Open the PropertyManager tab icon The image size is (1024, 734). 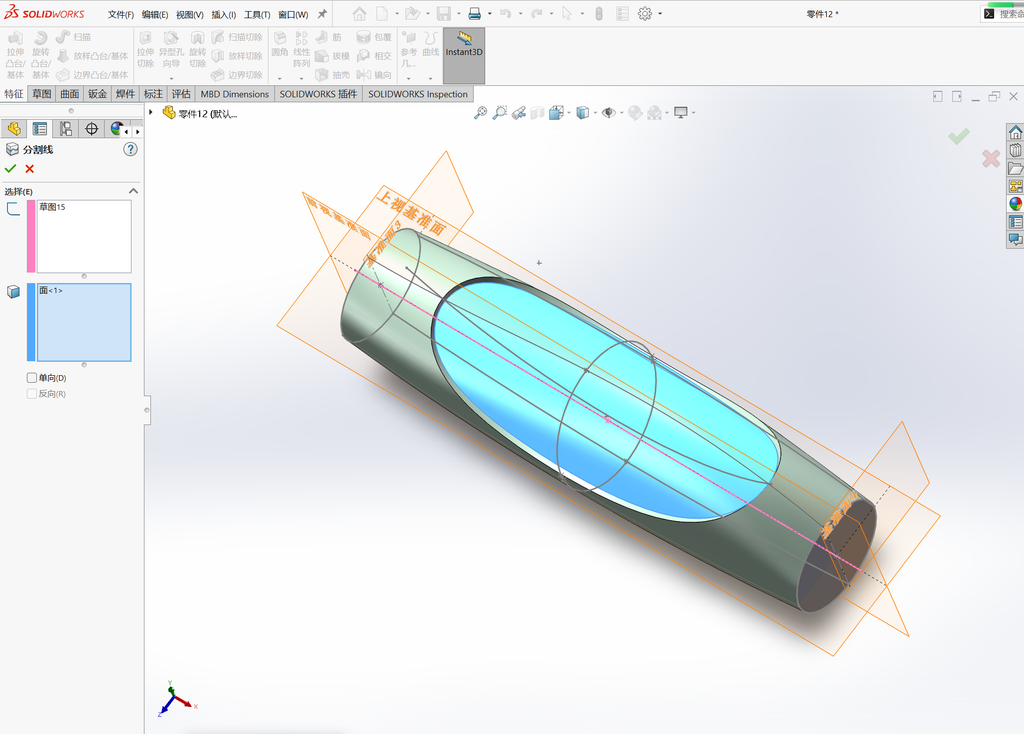(x=40, y=129)
